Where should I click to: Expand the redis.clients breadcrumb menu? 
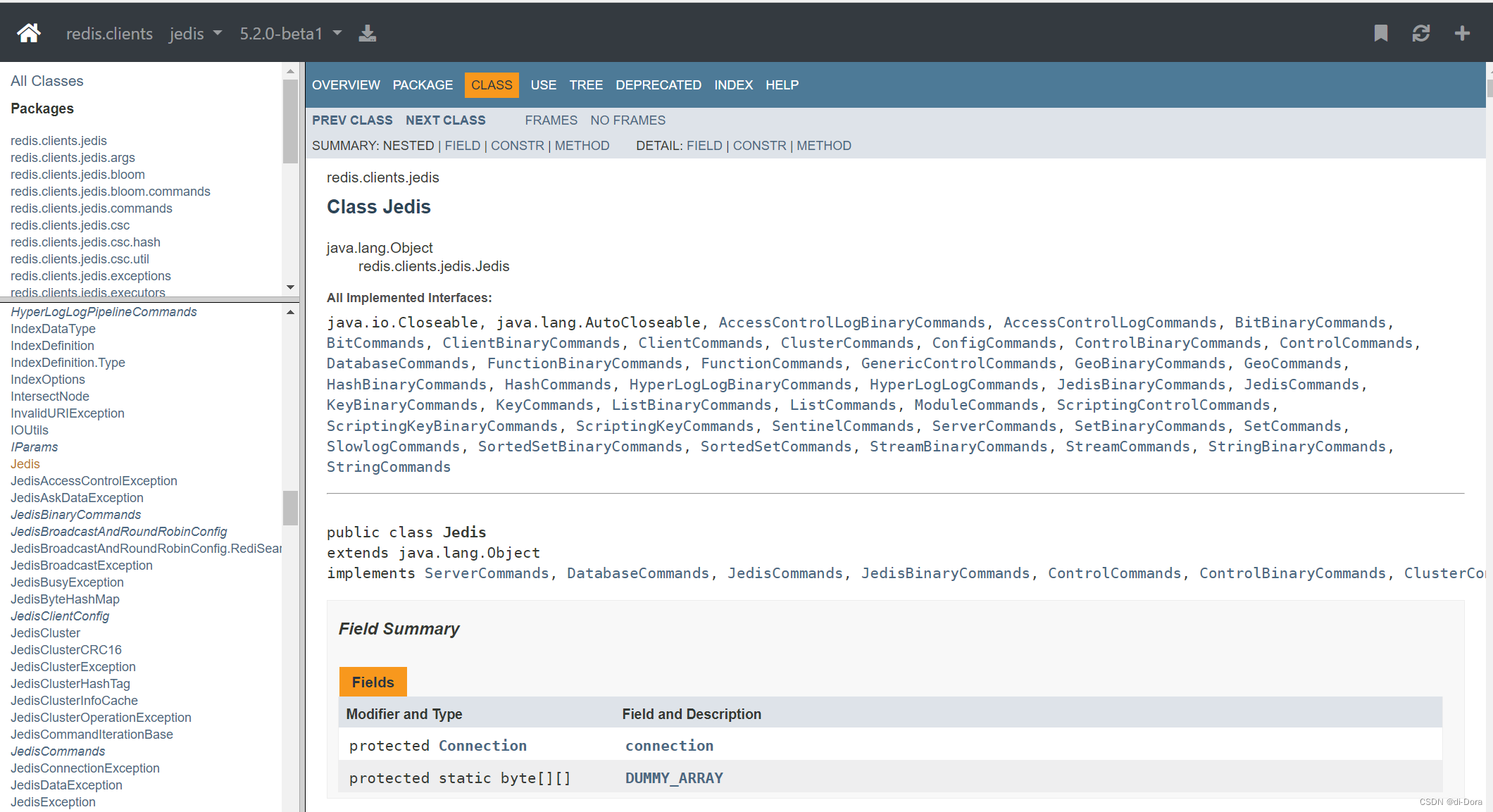109,33
